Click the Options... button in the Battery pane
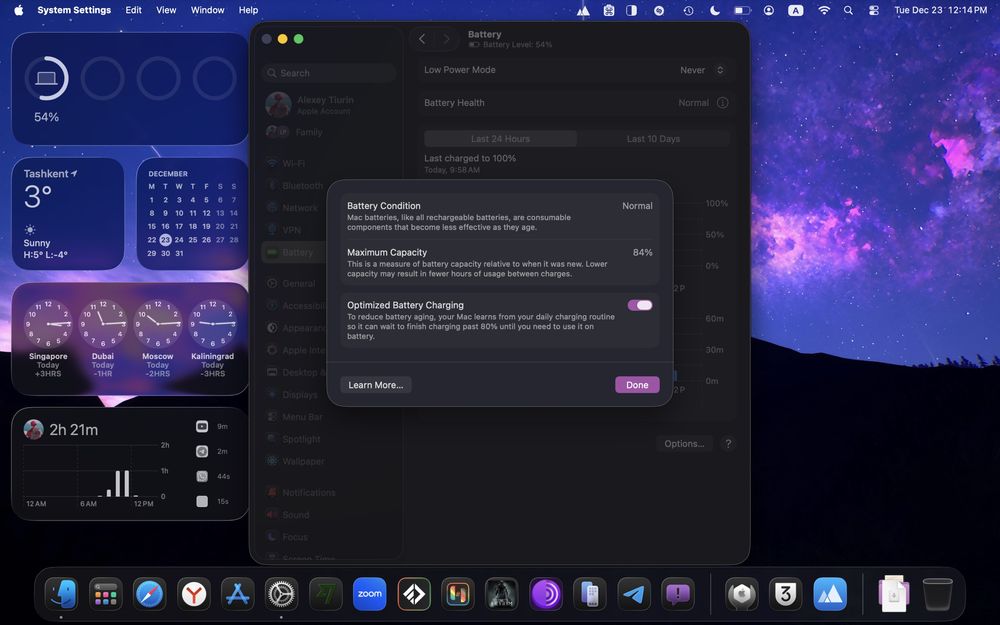 [684, 444]
